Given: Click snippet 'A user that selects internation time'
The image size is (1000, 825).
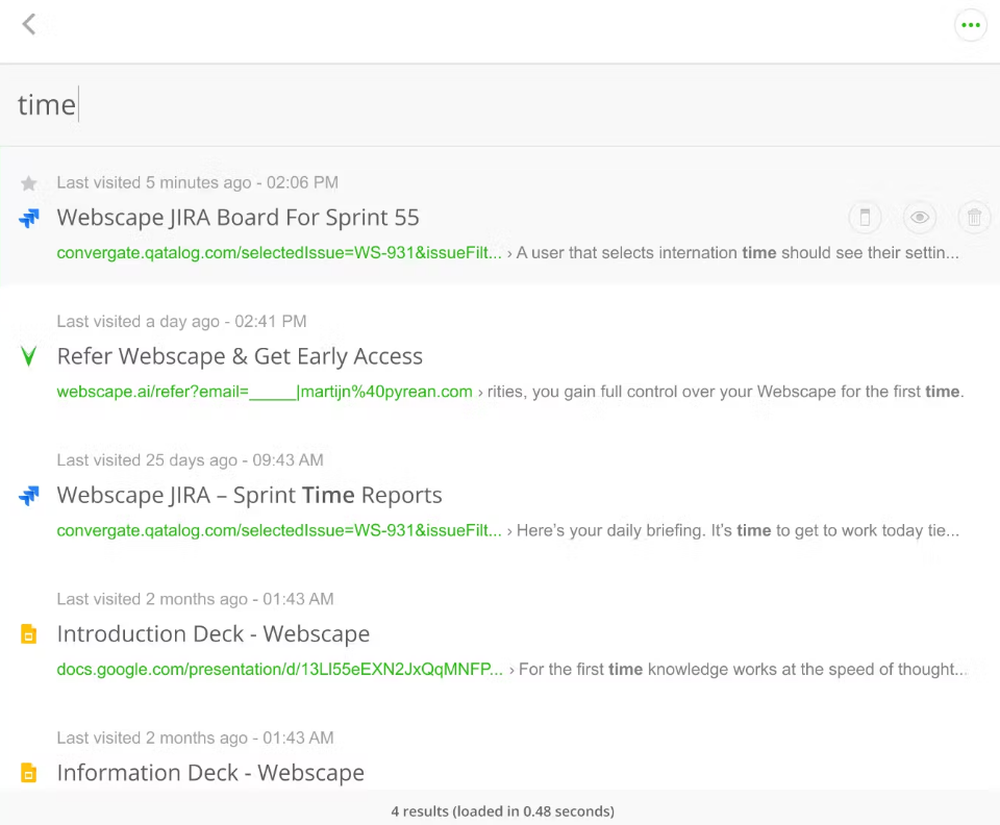Looking at the screenshot, I should click(646, 253).
